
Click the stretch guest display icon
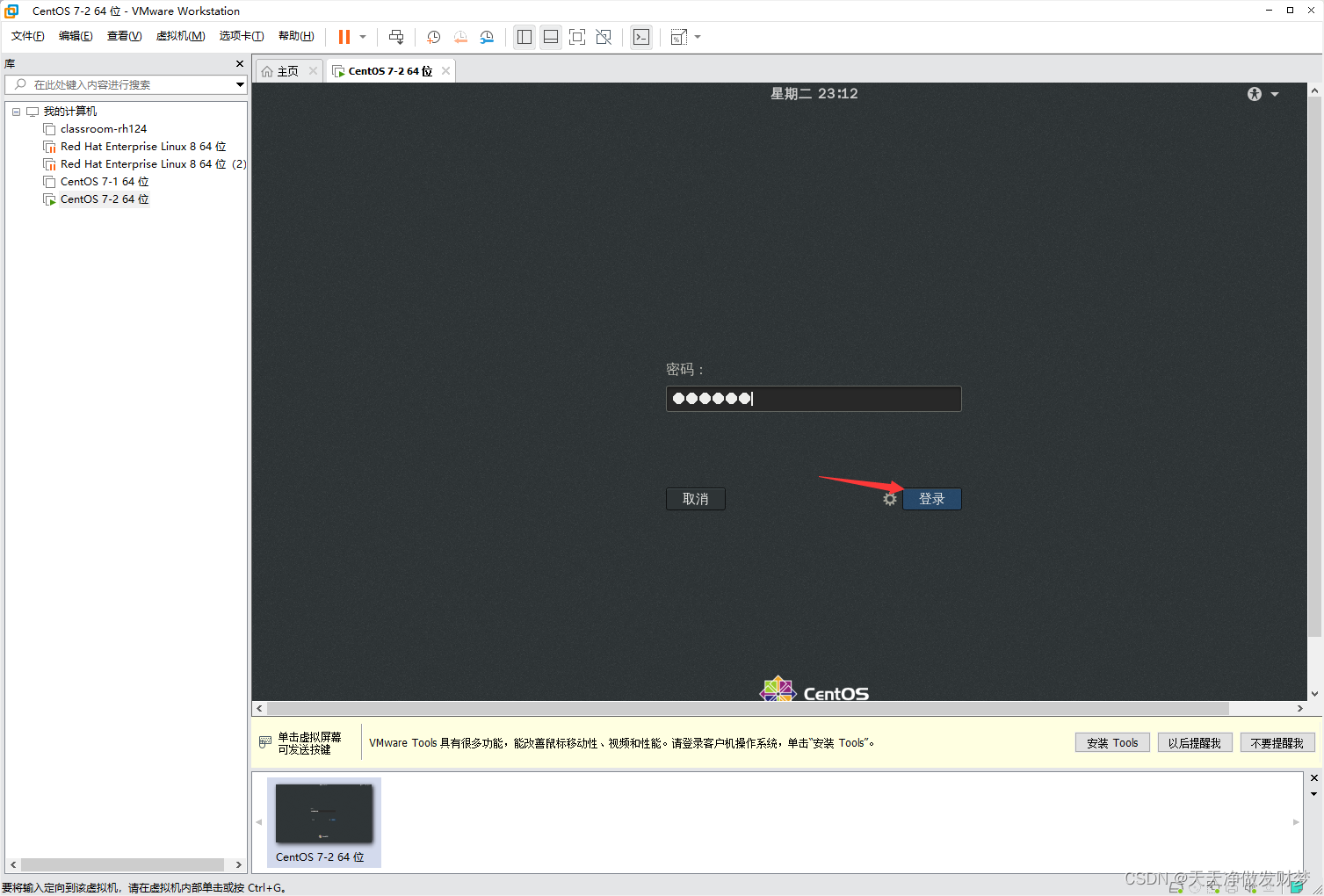(678, 37)
